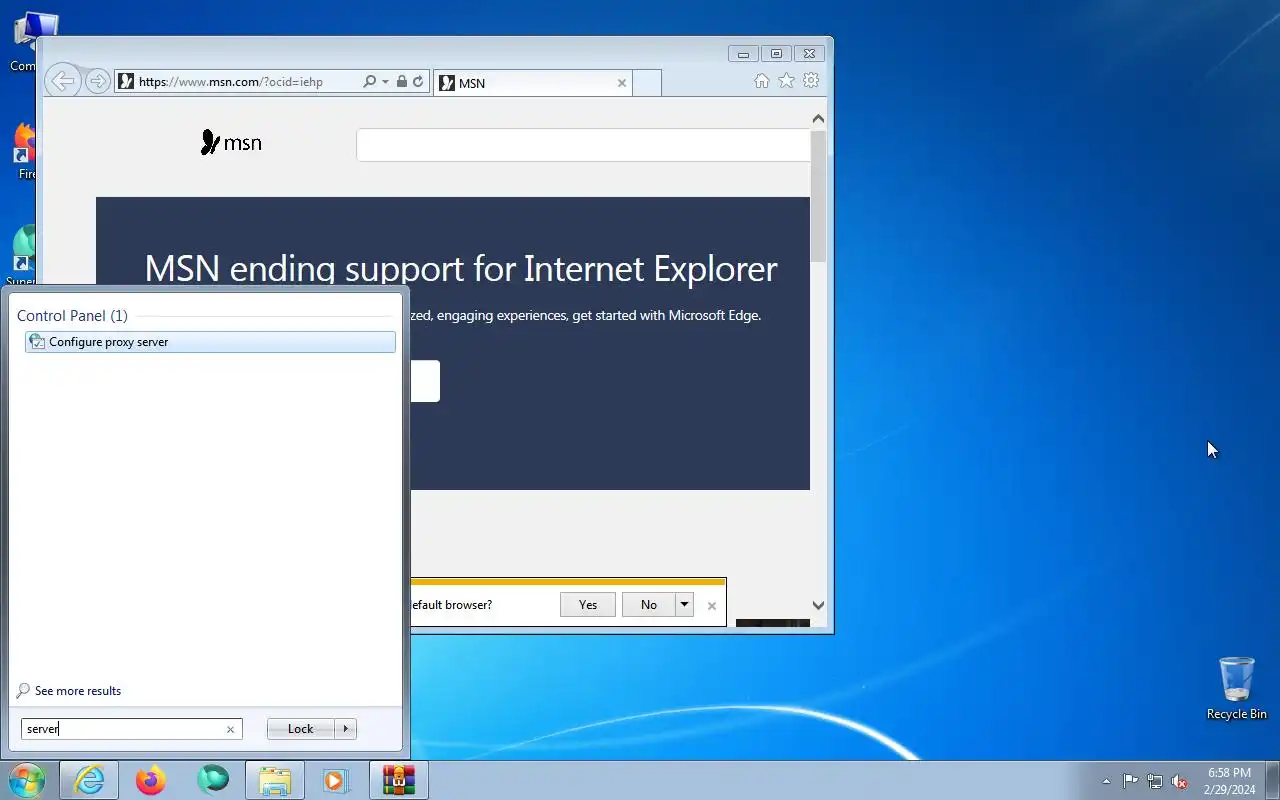Click the MSN page search box
The height and width of the screenshot is (800, 1280).
click(583, 145)
